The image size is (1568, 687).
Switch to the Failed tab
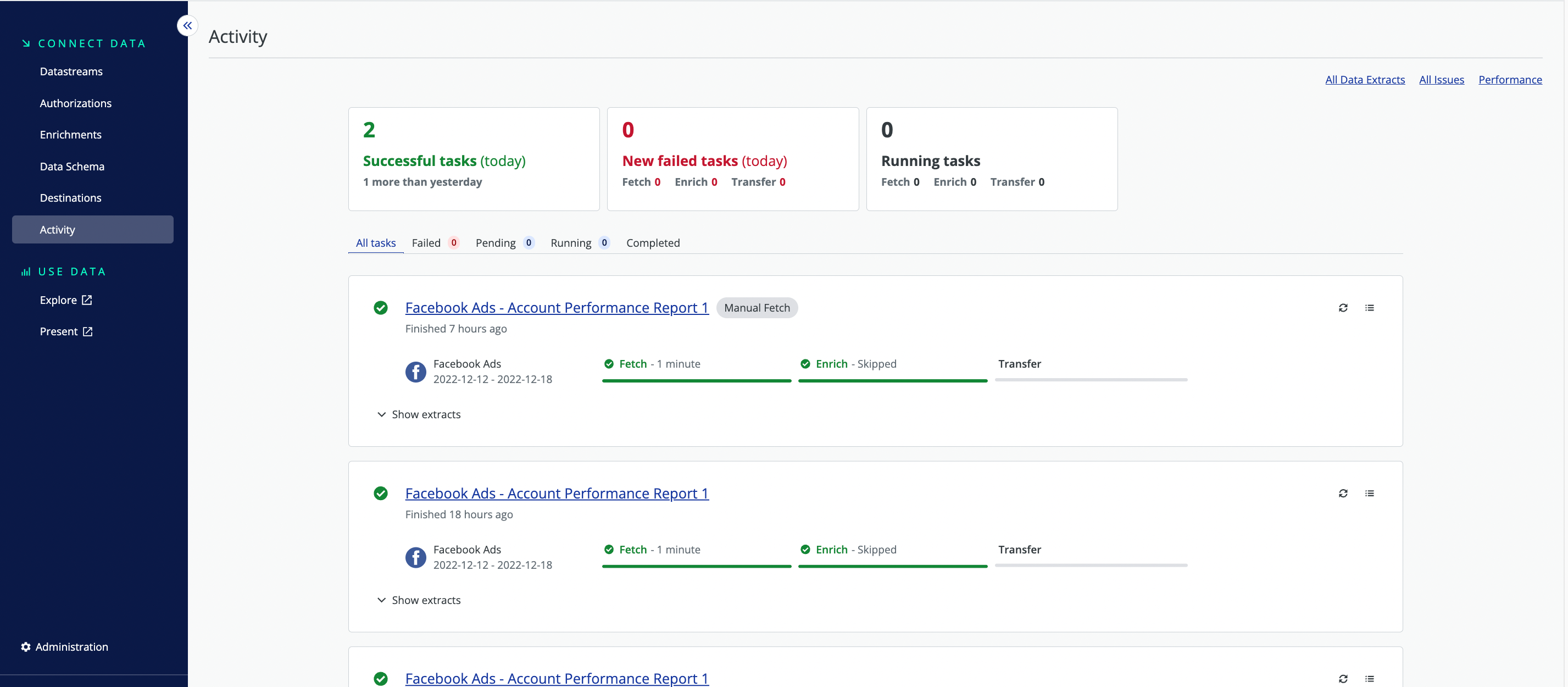[x=426, y=243]
